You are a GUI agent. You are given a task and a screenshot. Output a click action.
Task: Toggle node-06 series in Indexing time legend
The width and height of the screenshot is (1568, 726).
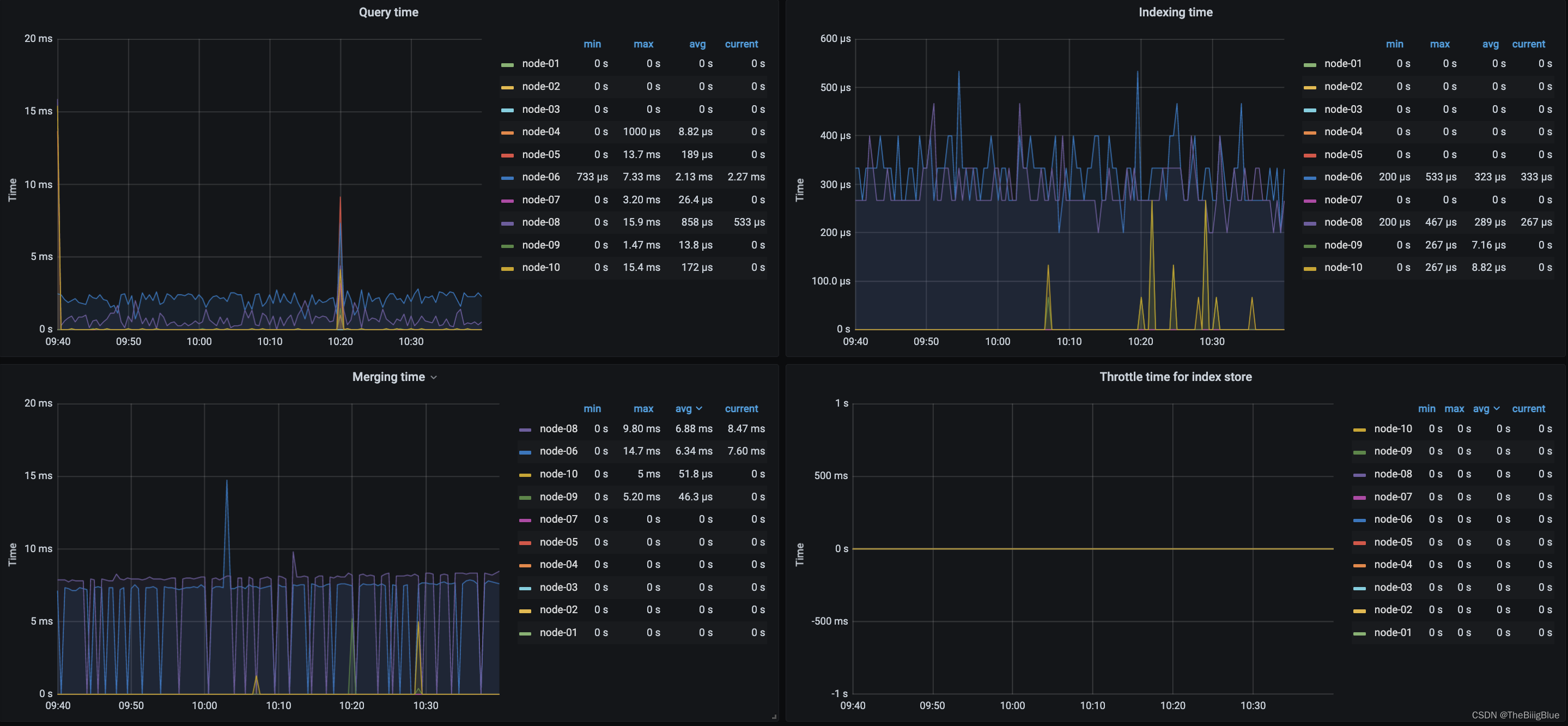point(1343,177)
